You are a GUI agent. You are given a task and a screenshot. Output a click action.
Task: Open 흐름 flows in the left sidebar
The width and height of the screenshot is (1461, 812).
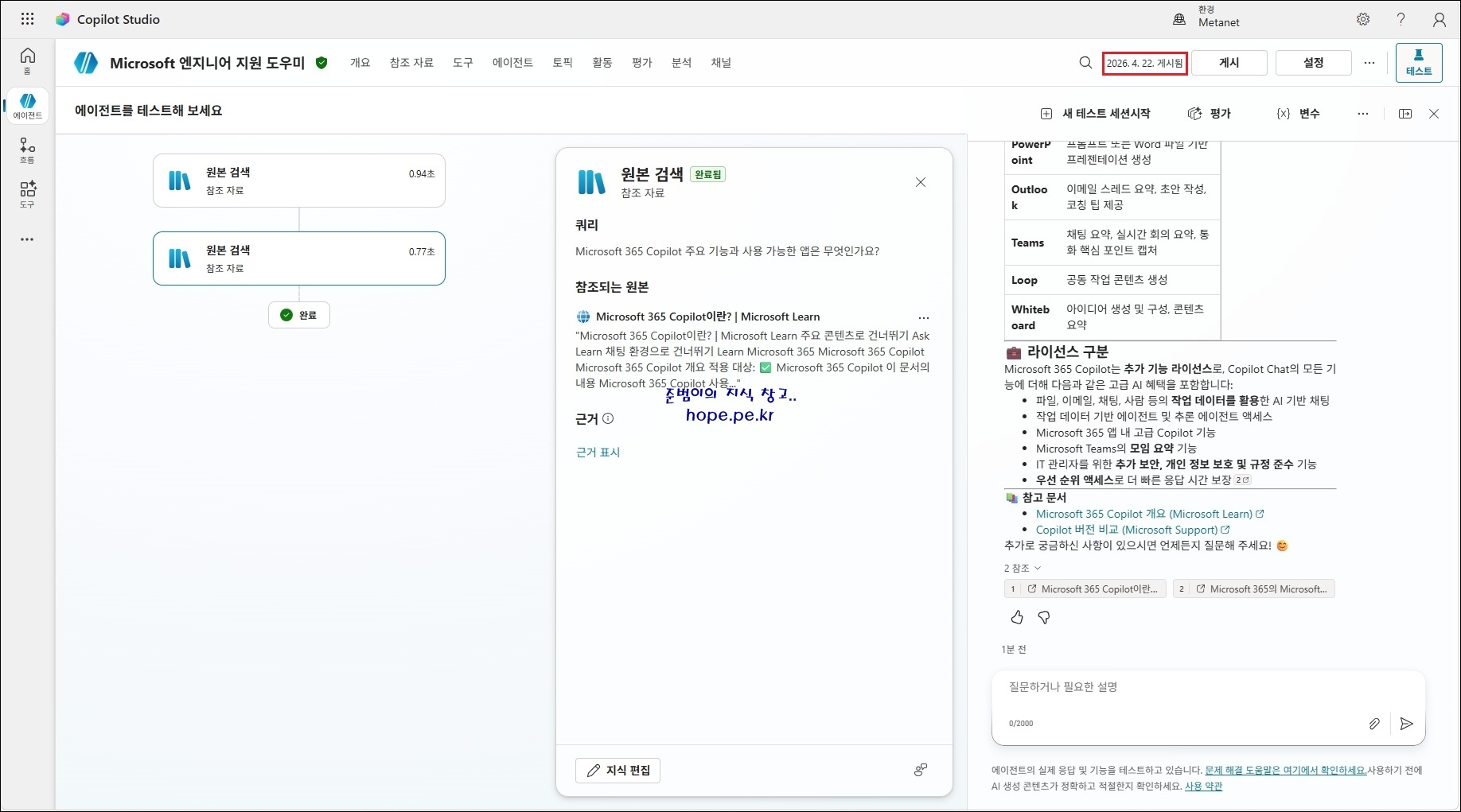pos(28,150)
